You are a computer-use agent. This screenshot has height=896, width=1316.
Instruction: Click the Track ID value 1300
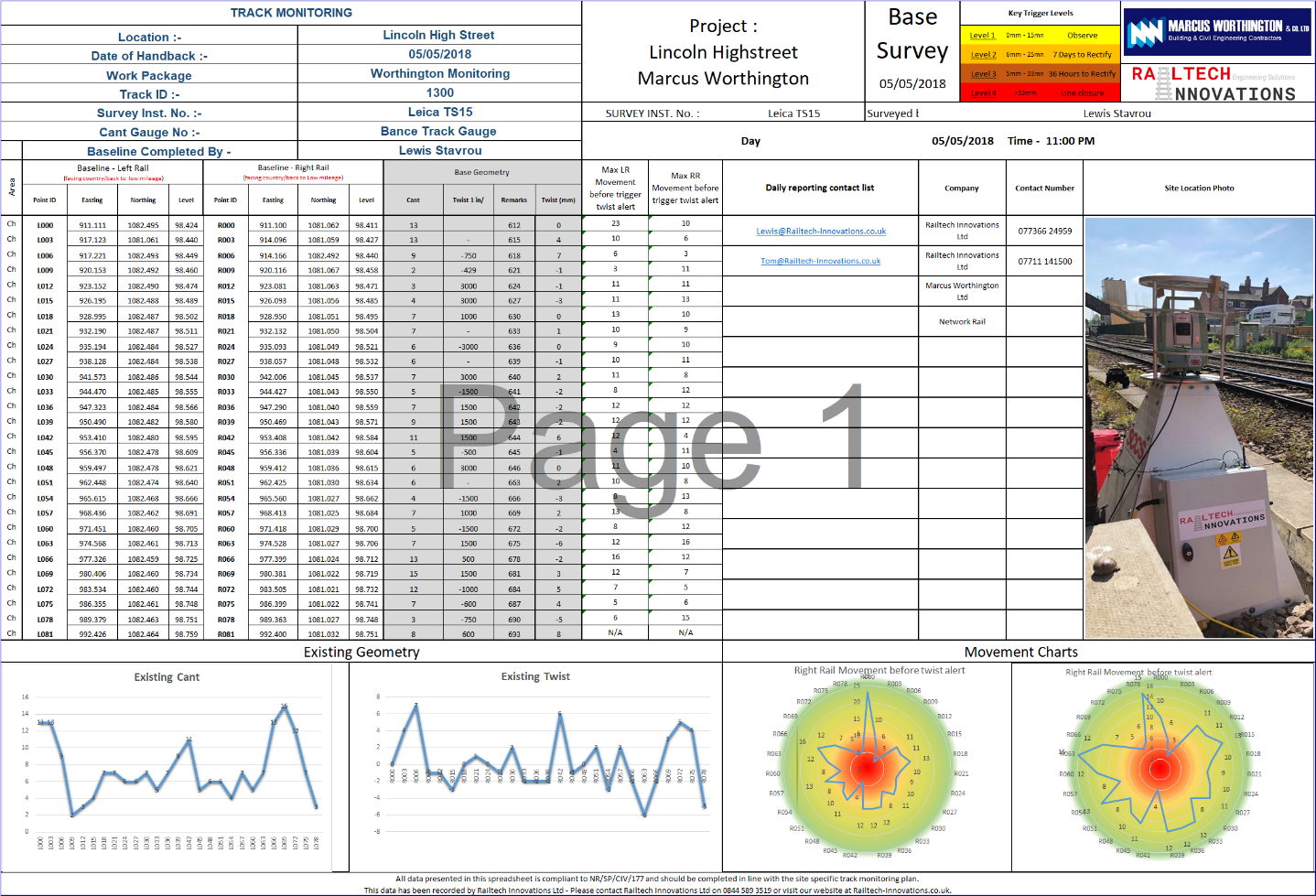tap(439, 92)
